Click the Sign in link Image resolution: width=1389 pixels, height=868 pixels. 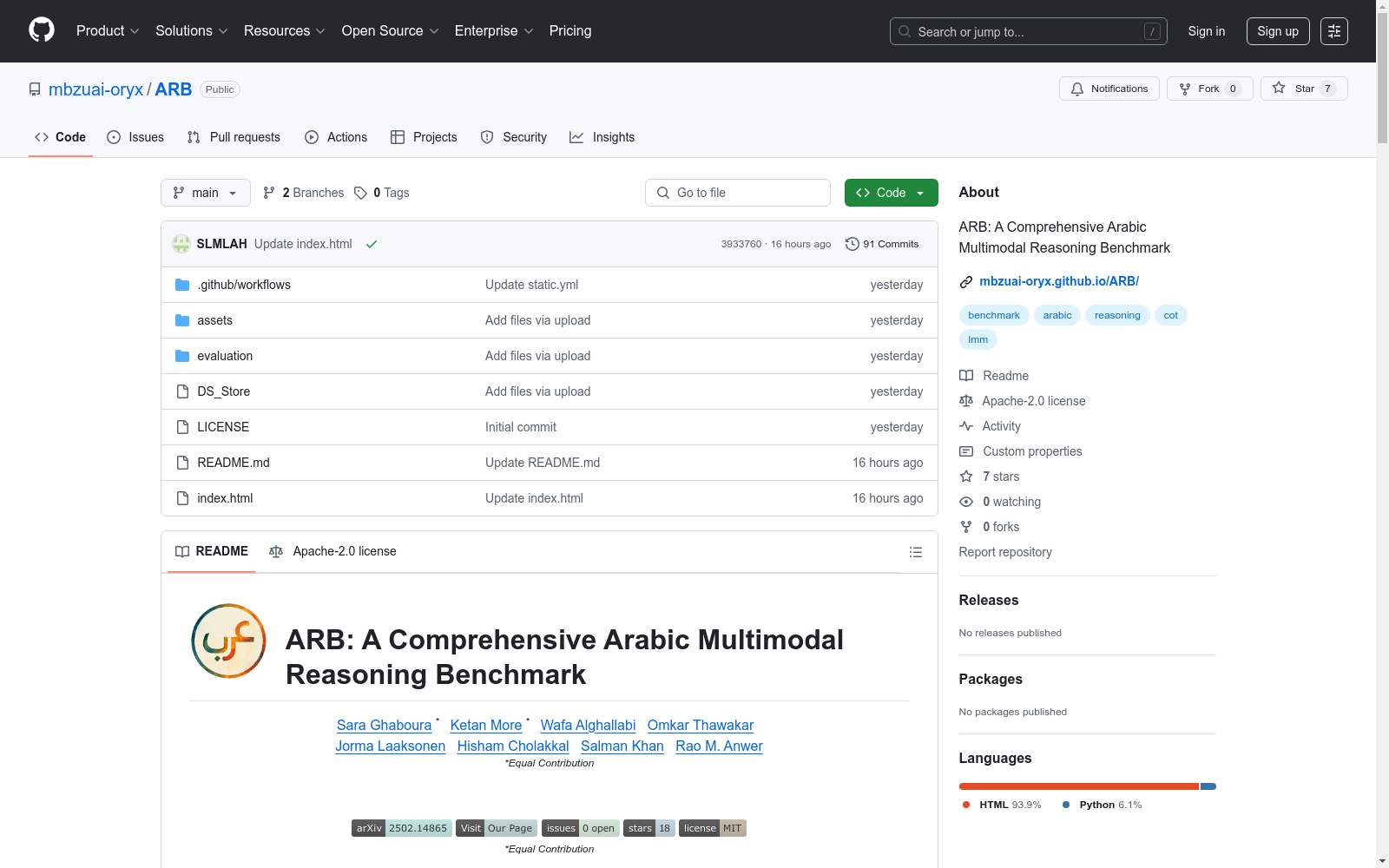coord(1207,31)
